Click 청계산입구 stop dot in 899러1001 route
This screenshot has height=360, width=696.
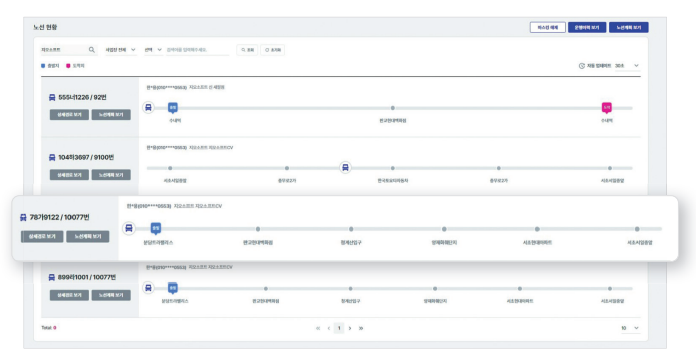[x=350, y=289]
